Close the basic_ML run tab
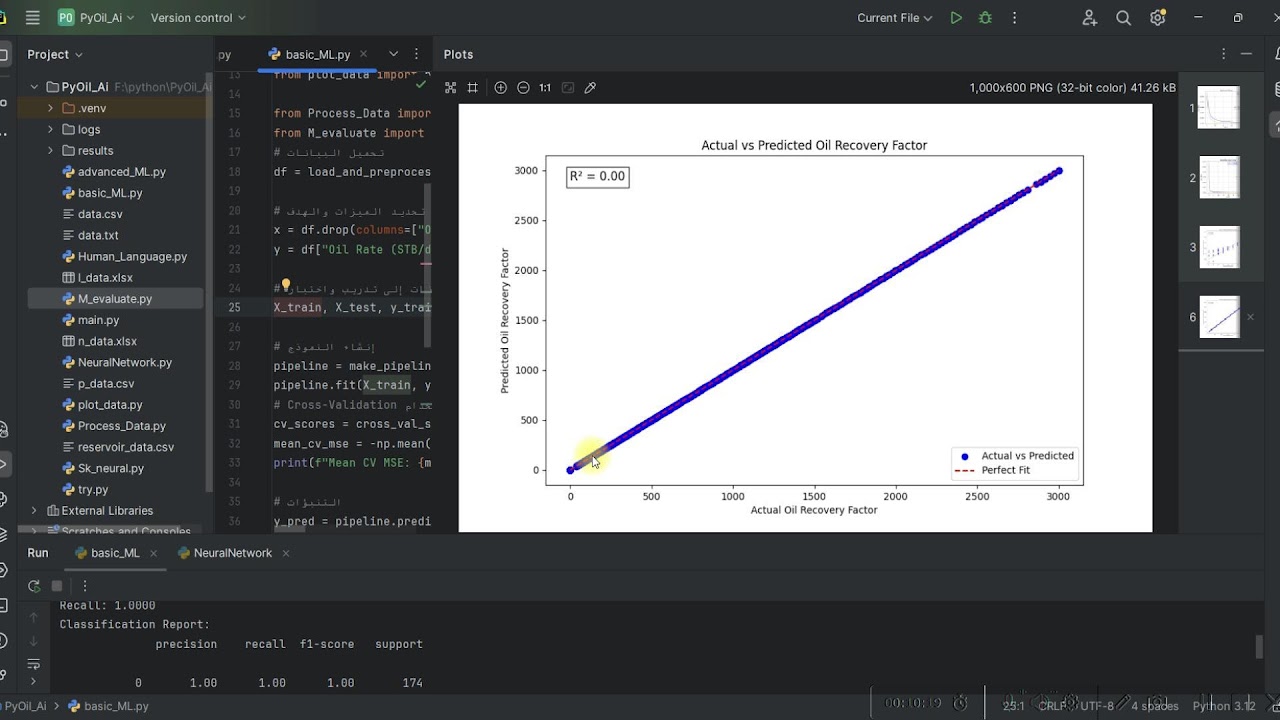Screen dimensions: 1280x720 (x=155, y=553)
